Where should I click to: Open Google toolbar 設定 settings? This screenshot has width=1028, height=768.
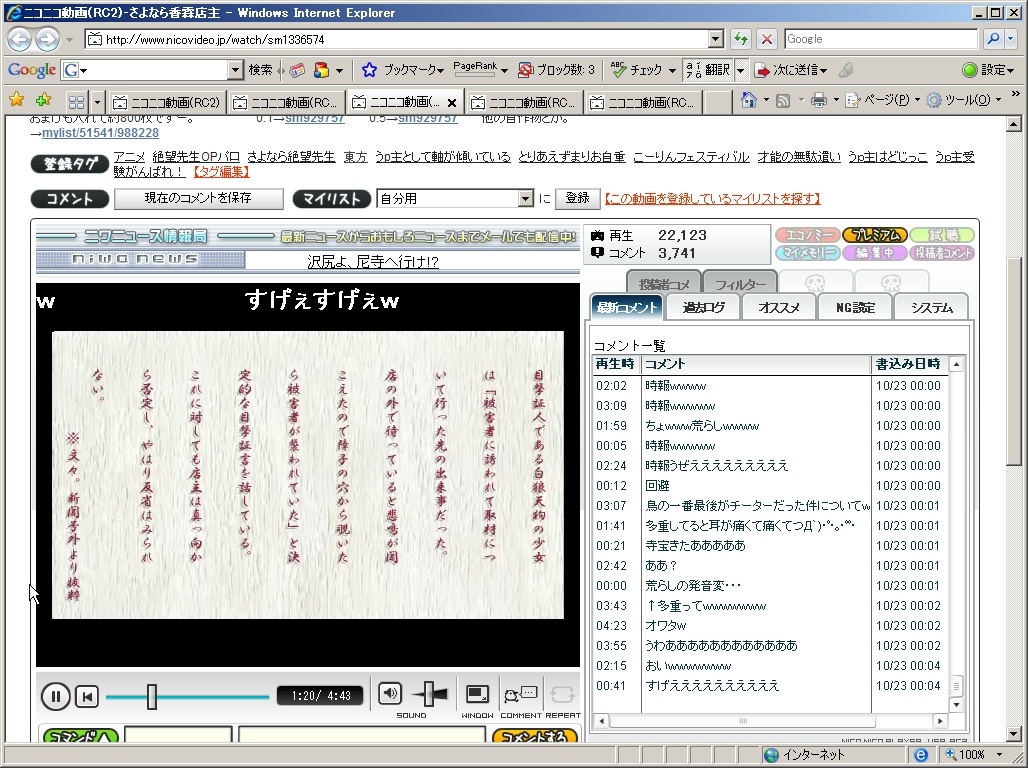(x=989, y=70)
